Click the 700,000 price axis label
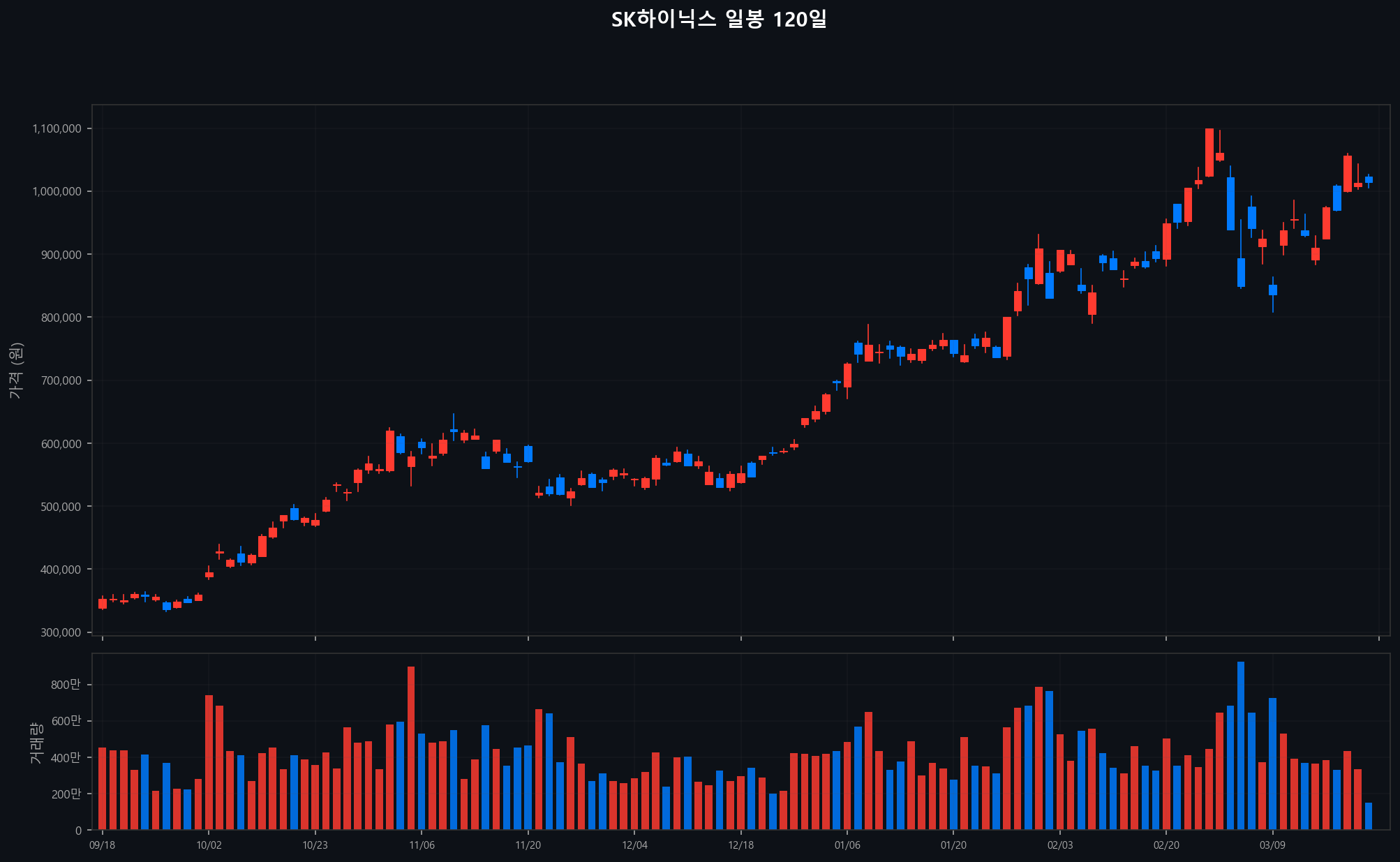 61,380
